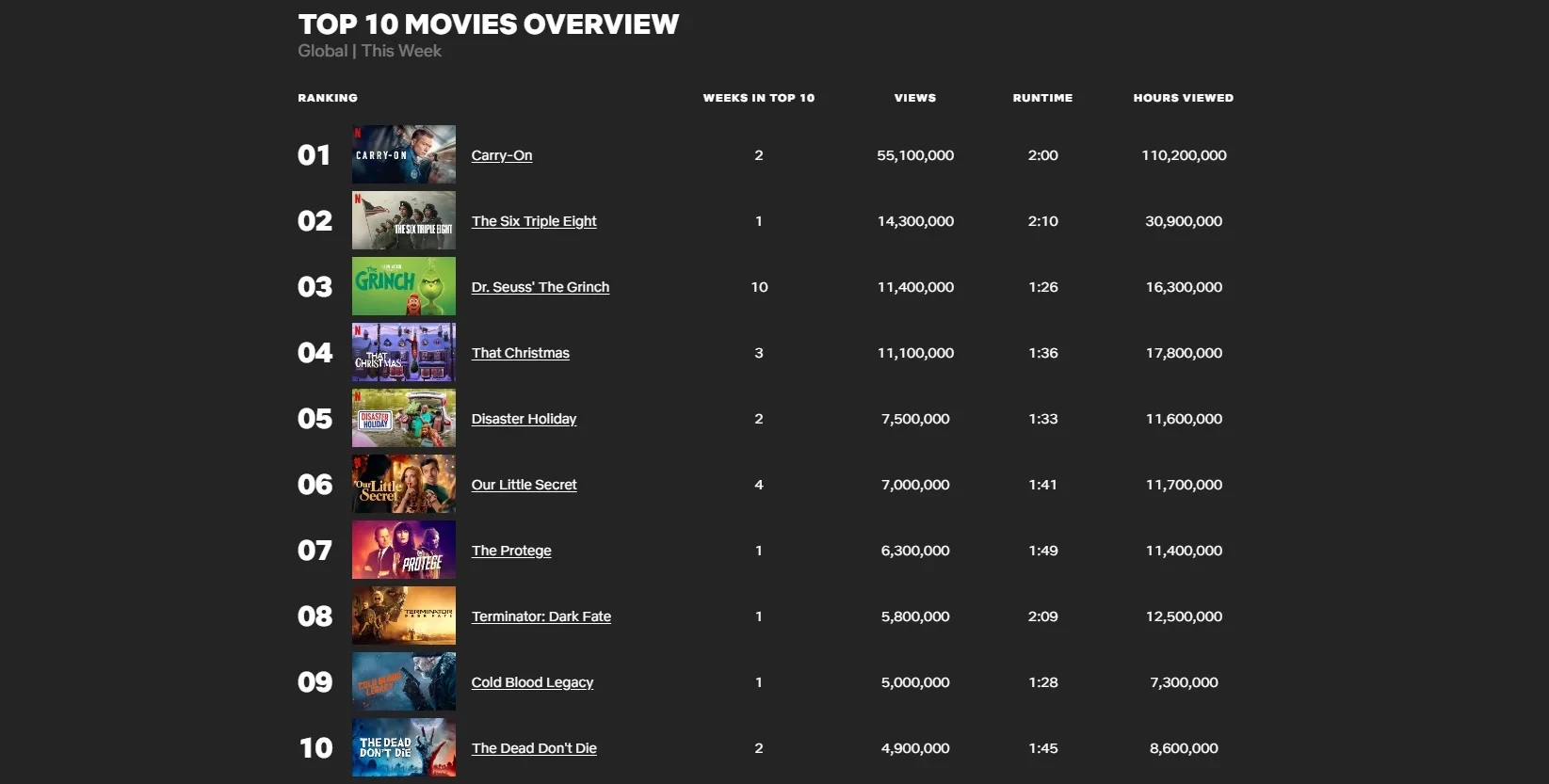Click The Six Triple Eight poster image
Viewport: 1549px width, 784px height.
tap(403, 220)
